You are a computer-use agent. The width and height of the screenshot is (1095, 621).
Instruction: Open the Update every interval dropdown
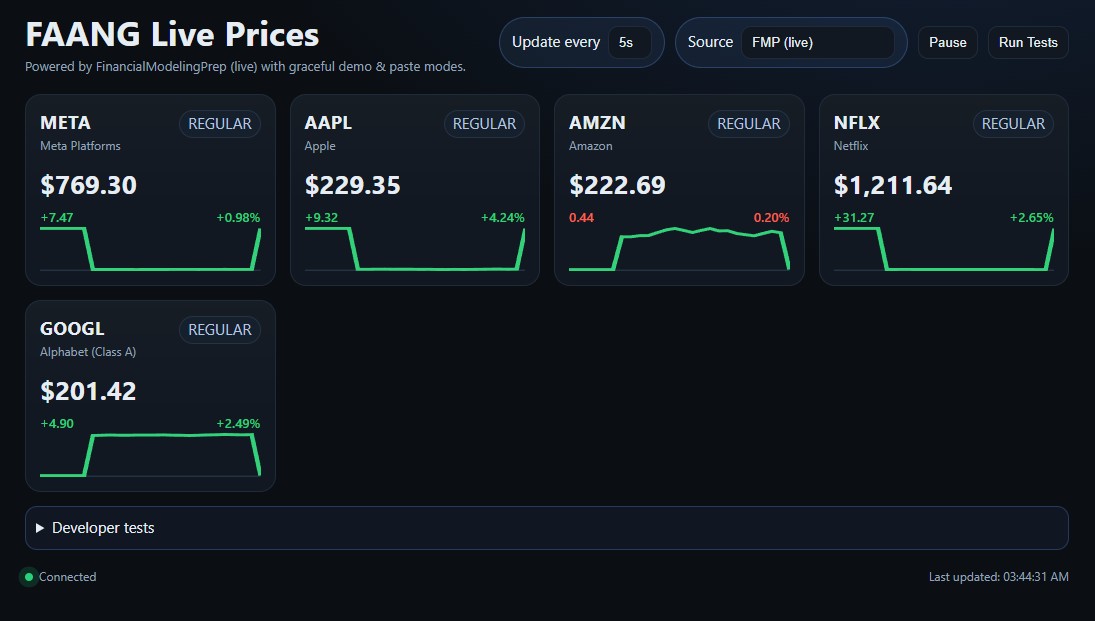[629, 42]
